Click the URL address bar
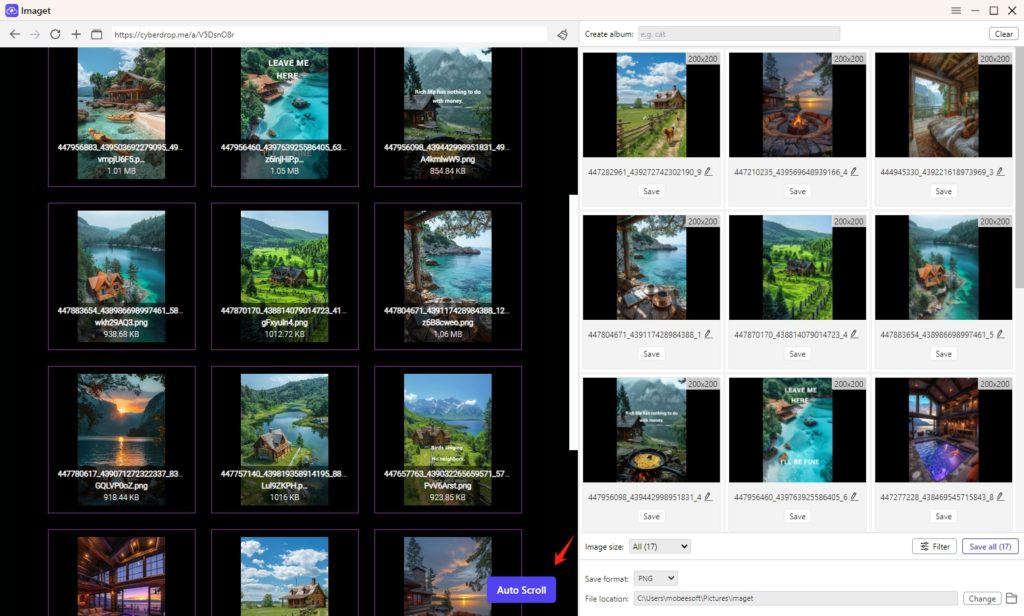Screen dimensions: 1024x616 click(330, 34)
